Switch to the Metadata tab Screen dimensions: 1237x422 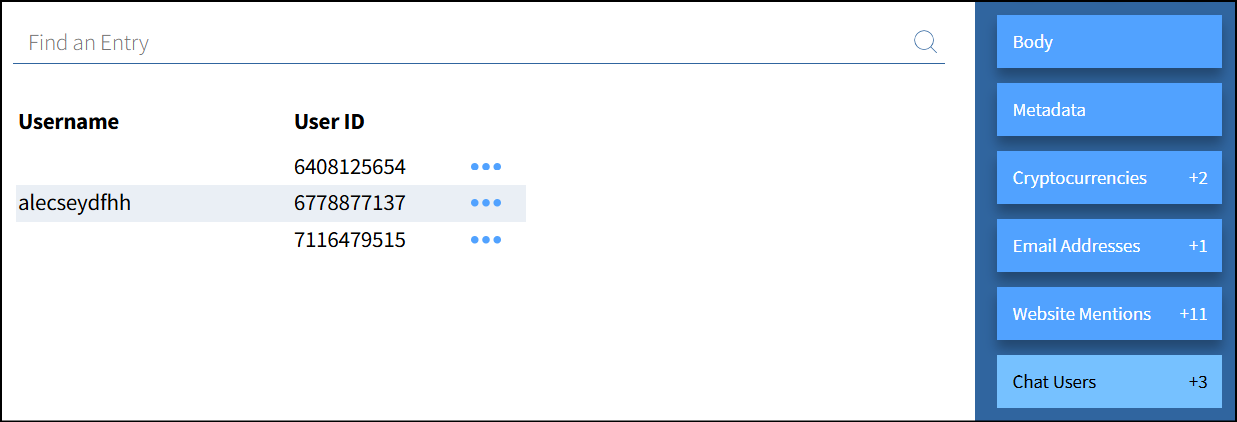point(1109,110)
